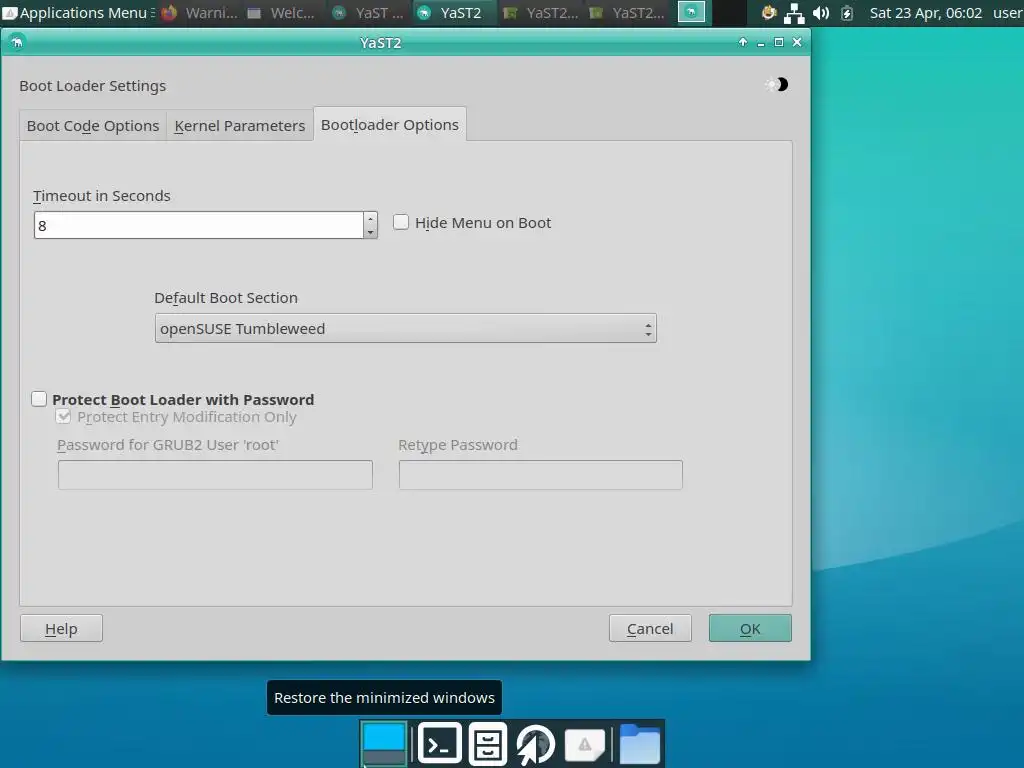Toggle Protect Entry Modification Only checkbox
The width and height of the screenshot is (1024, 768).
point(63,417)
